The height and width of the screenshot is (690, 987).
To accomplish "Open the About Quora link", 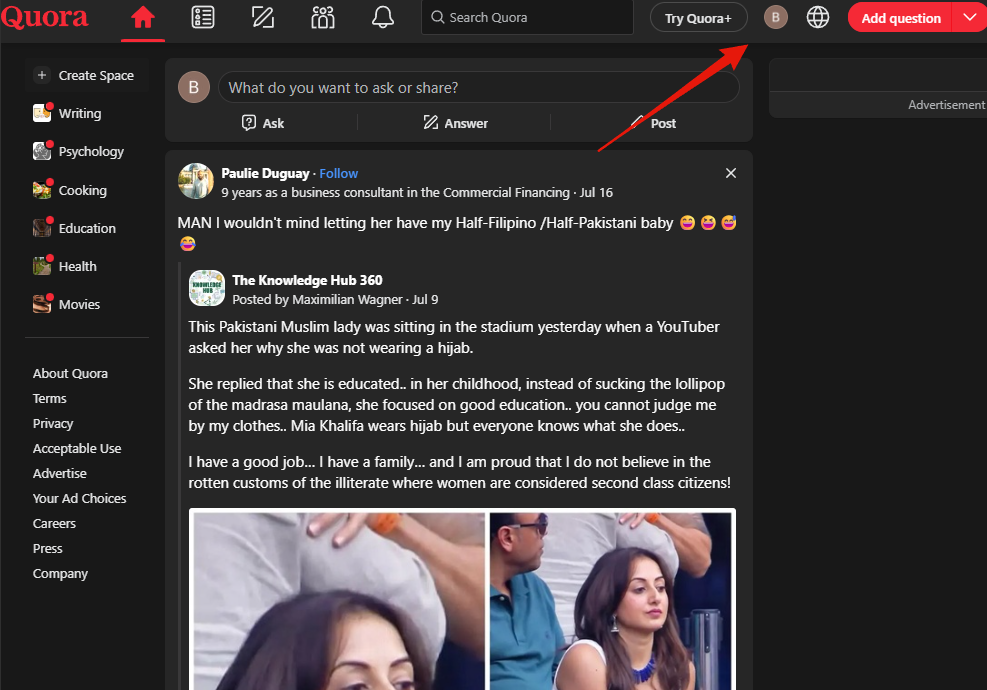I will (70, 373).
